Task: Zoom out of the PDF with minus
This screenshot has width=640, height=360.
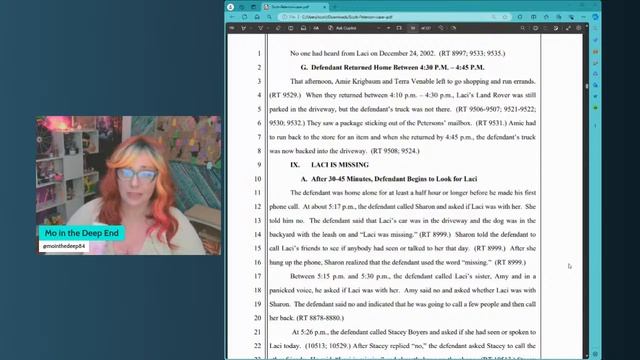Action: tap(378, 28)
